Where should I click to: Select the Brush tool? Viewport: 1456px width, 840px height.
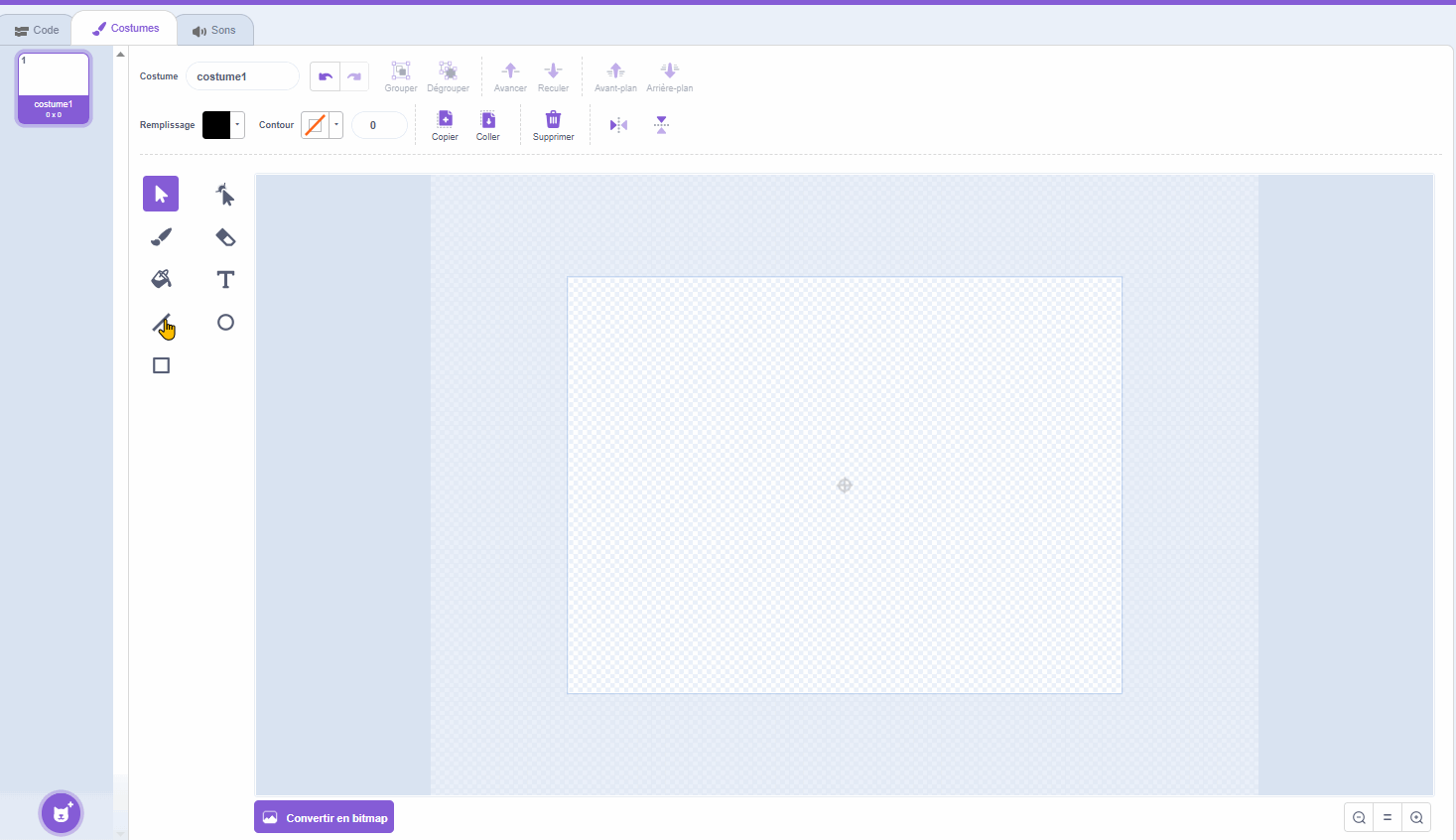click(161, 237)
